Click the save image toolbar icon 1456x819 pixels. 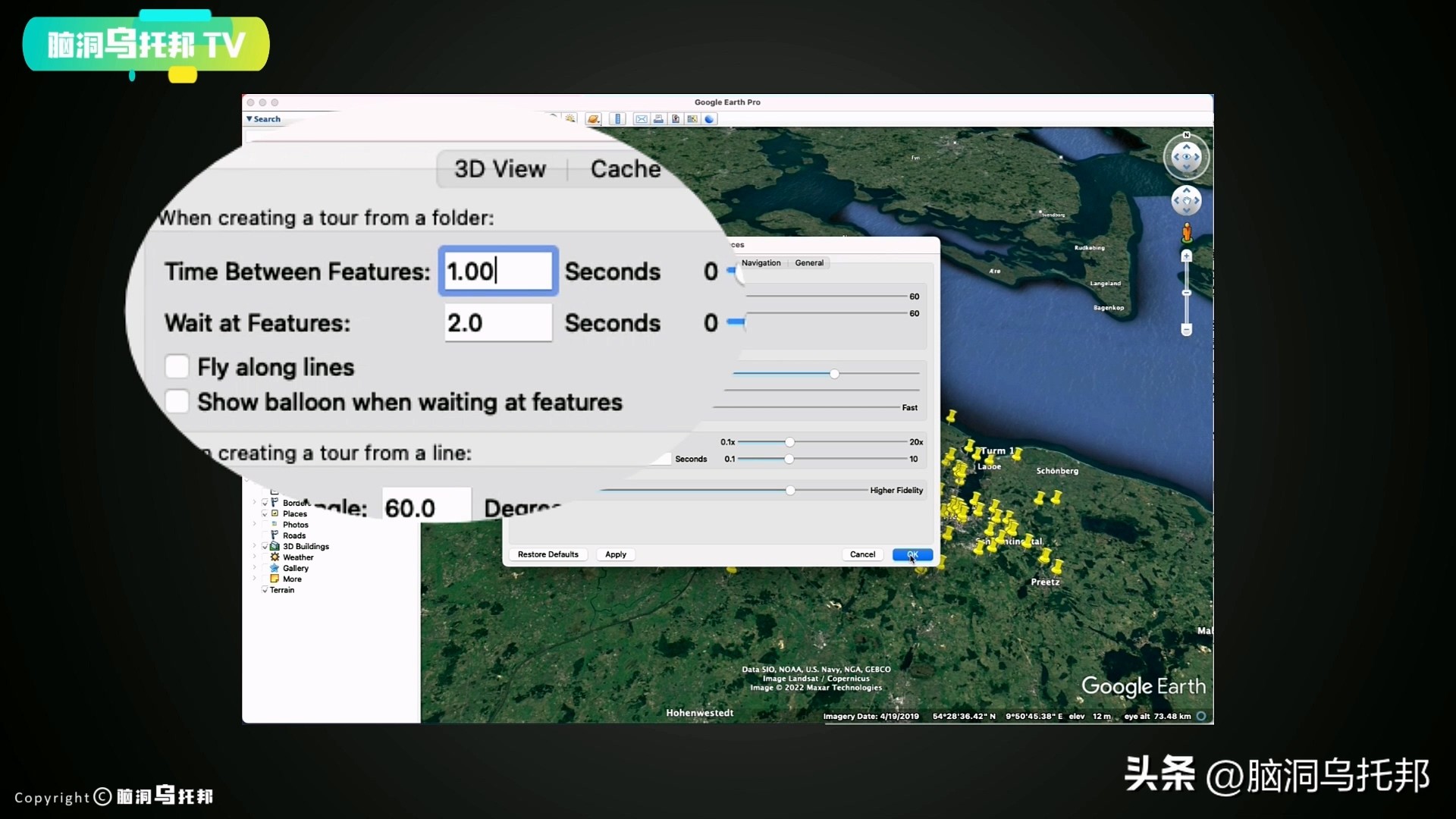(x=676, y=119)
